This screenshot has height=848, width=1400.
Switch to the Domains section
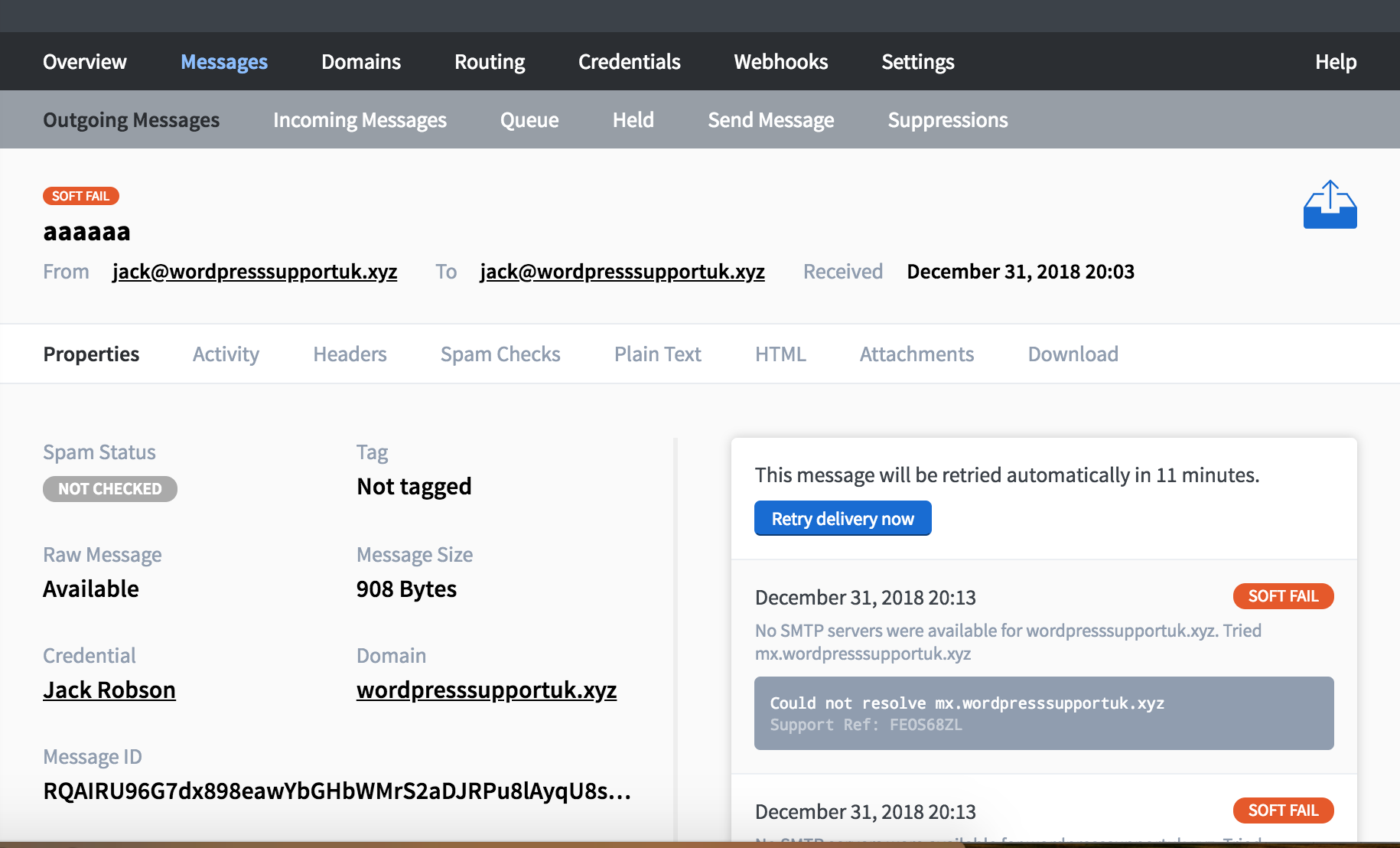360,61
